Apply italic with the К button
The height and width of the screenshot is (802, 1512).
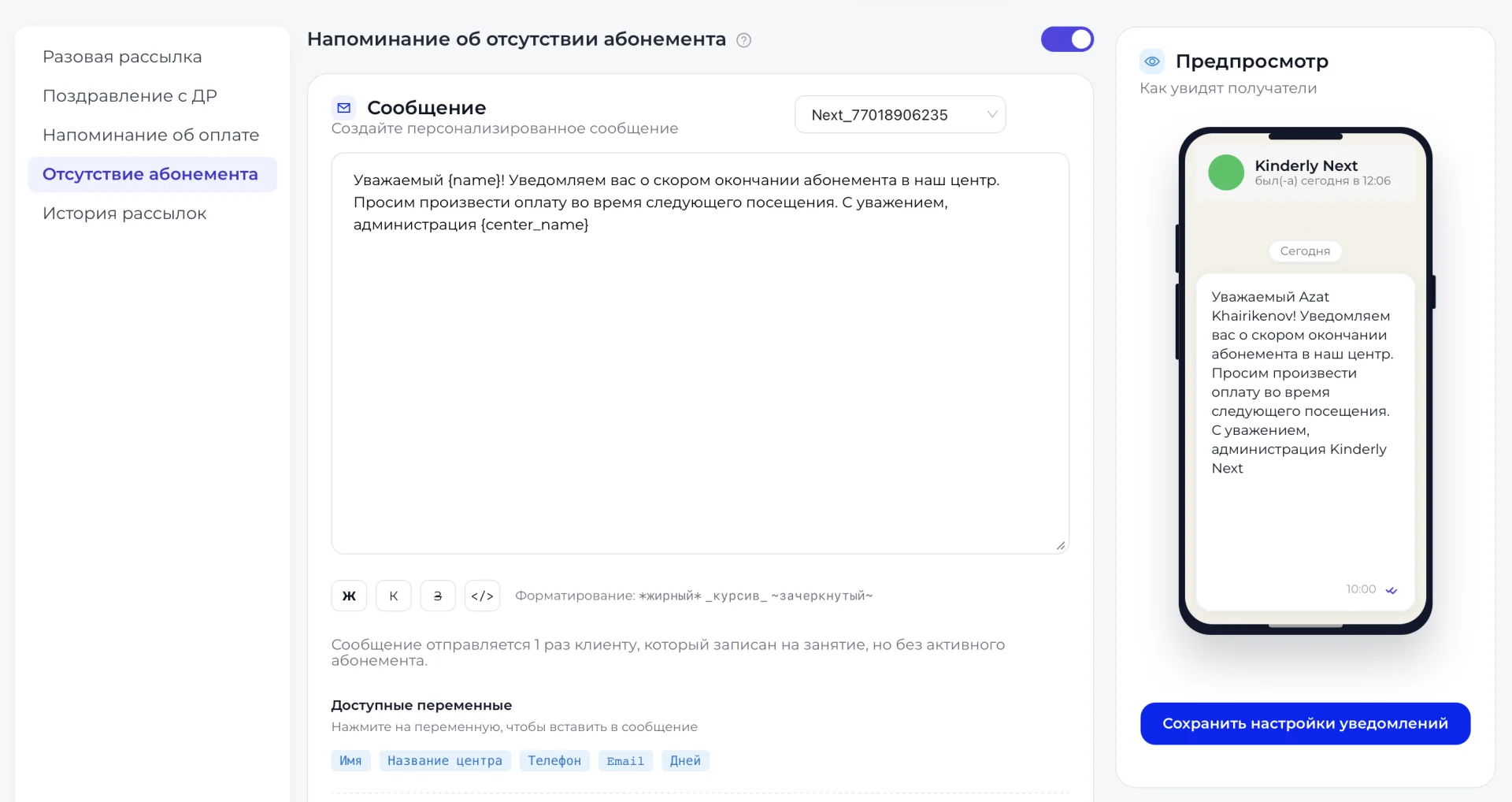tap(394, 596)
